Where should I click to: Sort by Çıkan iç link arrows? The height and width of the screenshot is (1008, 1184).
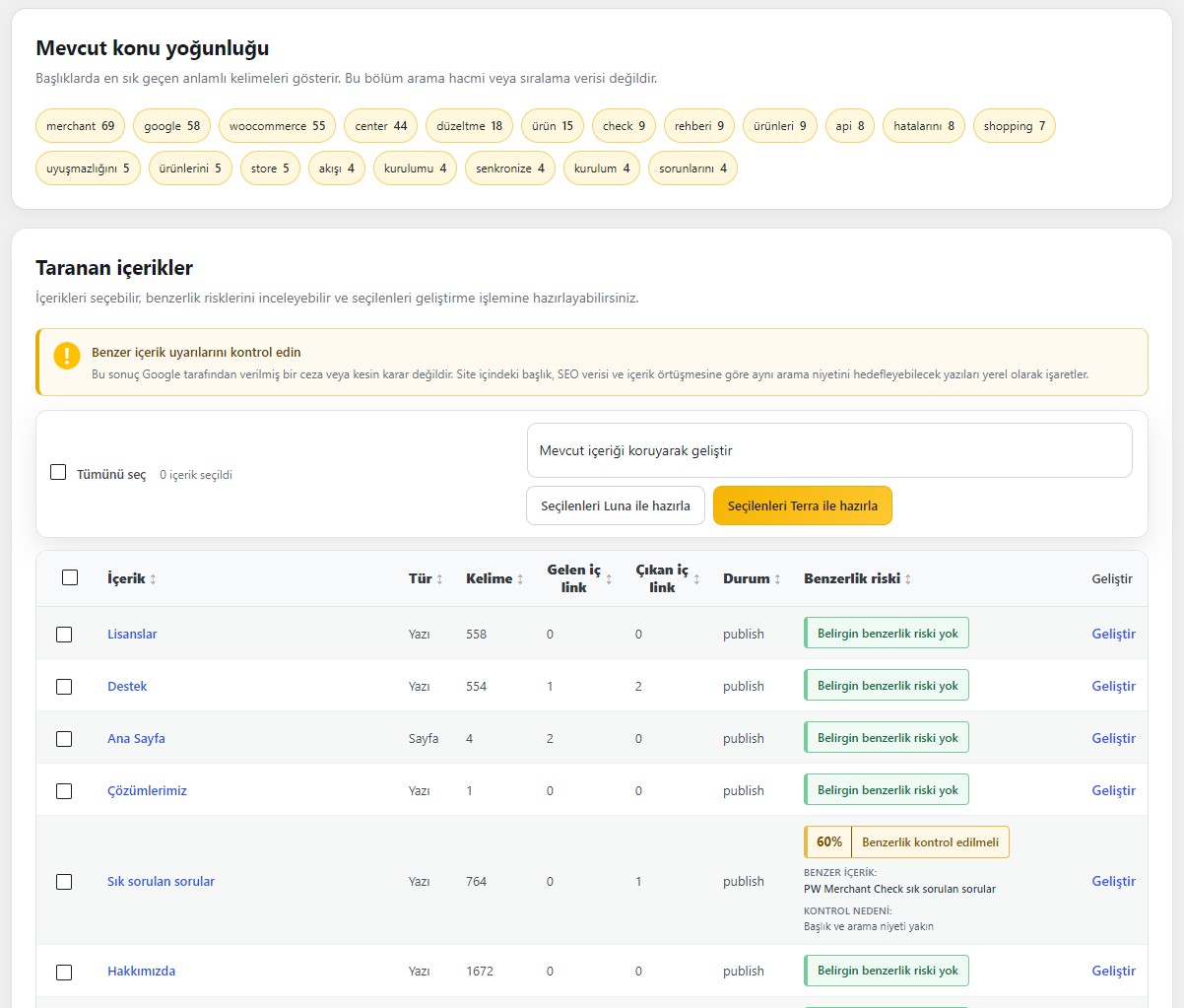pos(696,579)
